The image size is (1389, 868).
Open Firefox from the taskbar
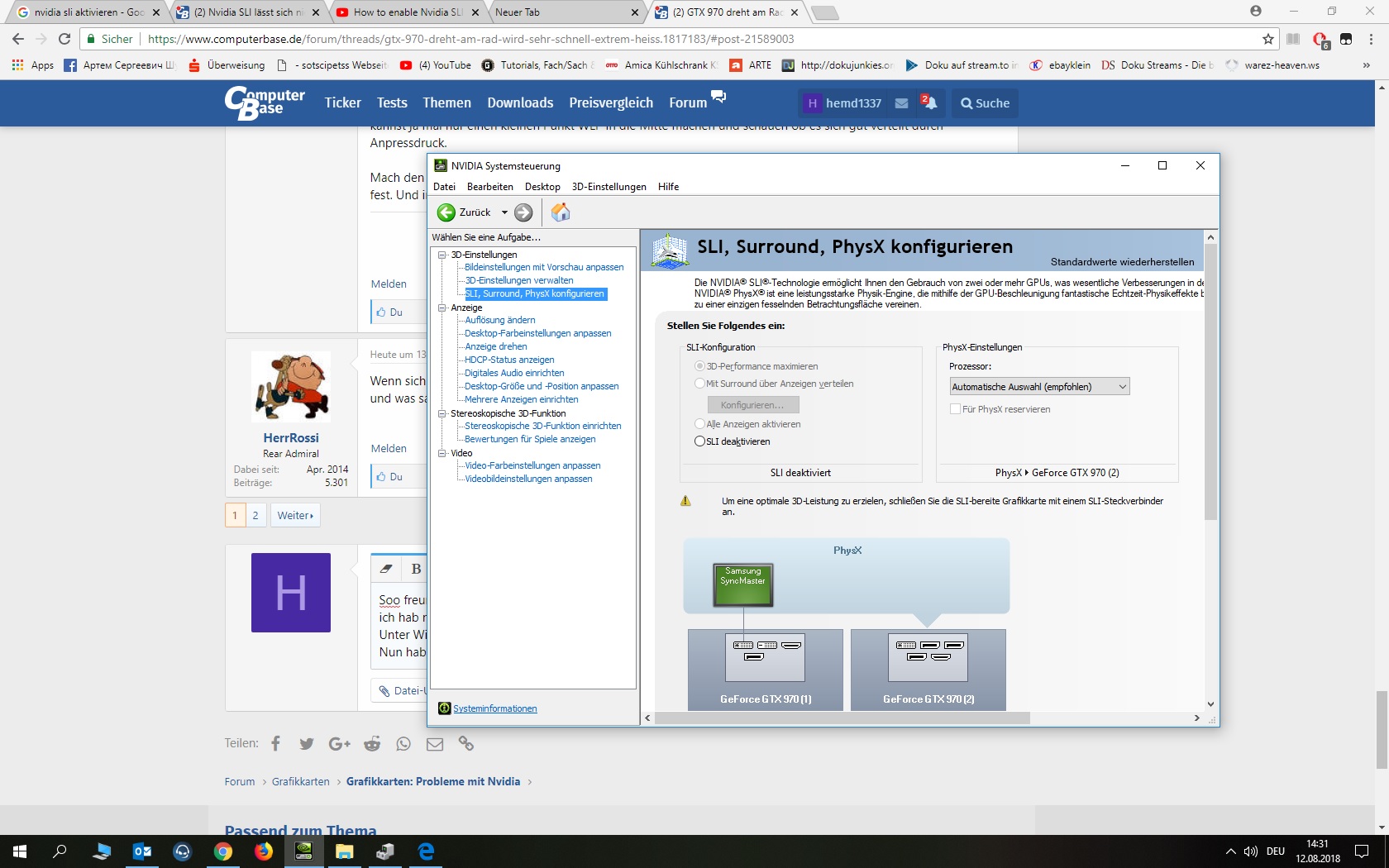pyautogui.click(x=264, y=851)
